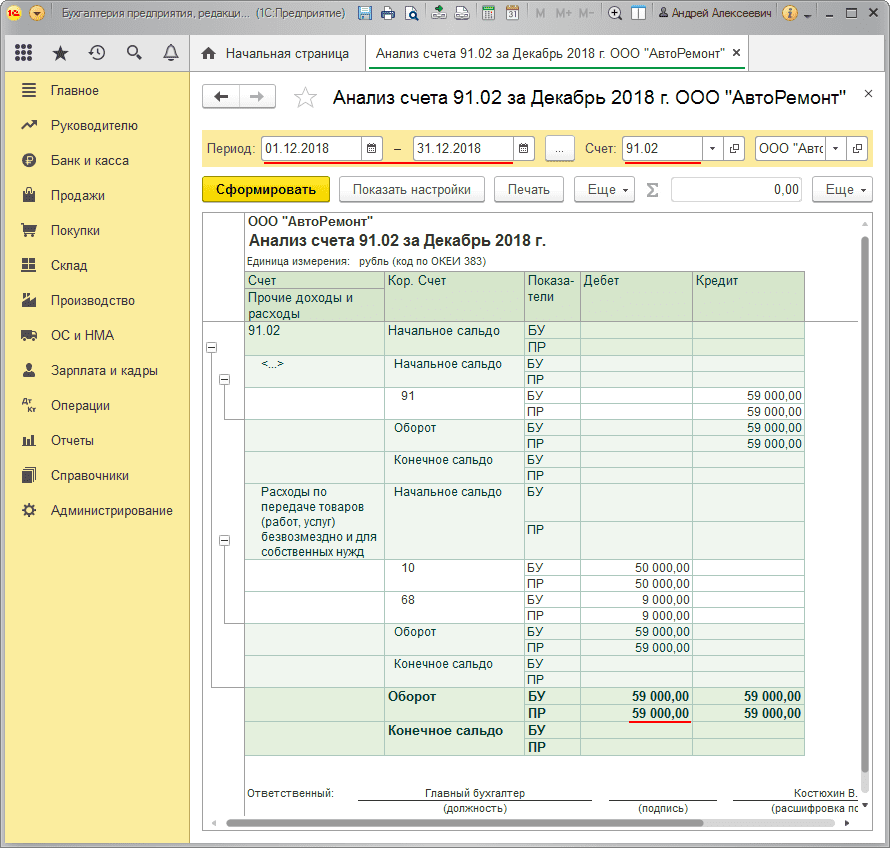890x848 pixels.
Task: Open period selection ellipsis button
Action: (x=560, y=149)
